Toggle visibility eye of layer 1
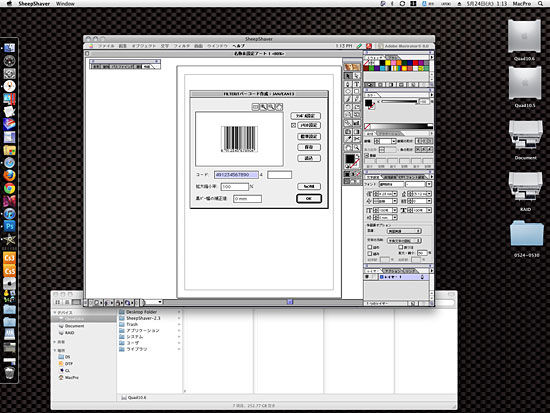This screenshot has width=550, height=413. coord(367,277)
